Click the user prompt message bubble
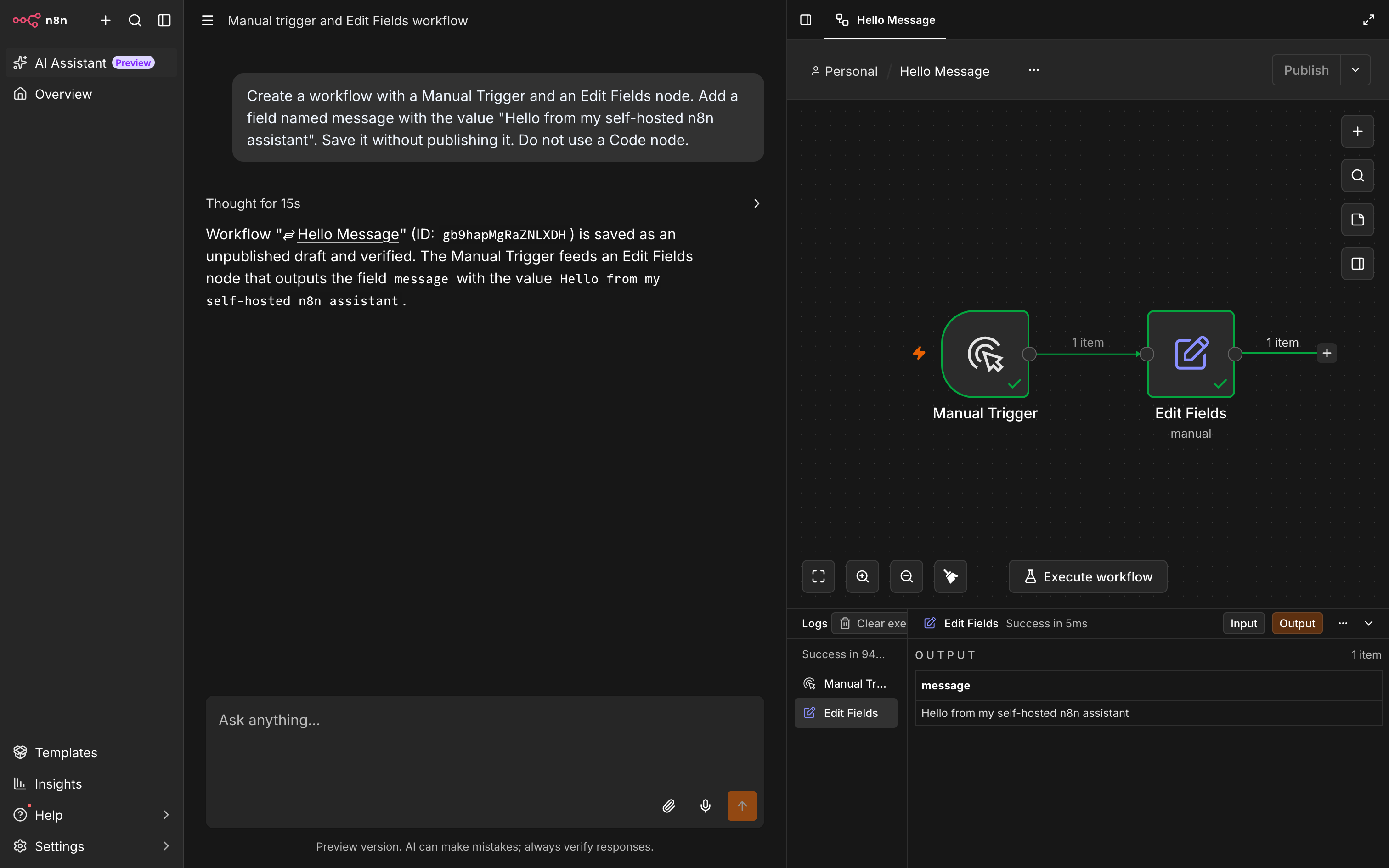1389x868 pixels. click(498, 118)
